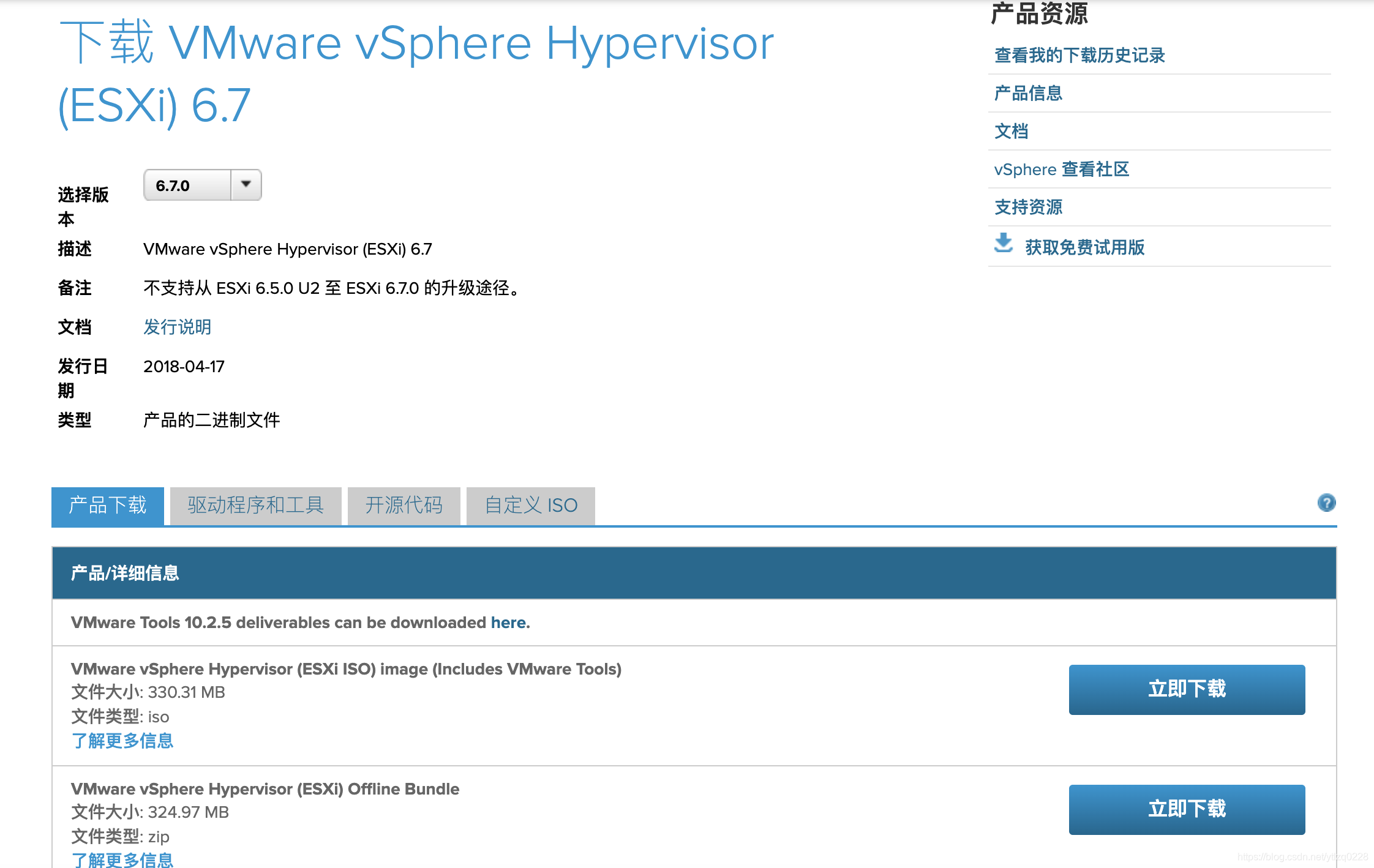Open the 支持资源 support resources link
Viewport: 1374px width, 868px height.
pyautogui.click(x=1028, y=208)
